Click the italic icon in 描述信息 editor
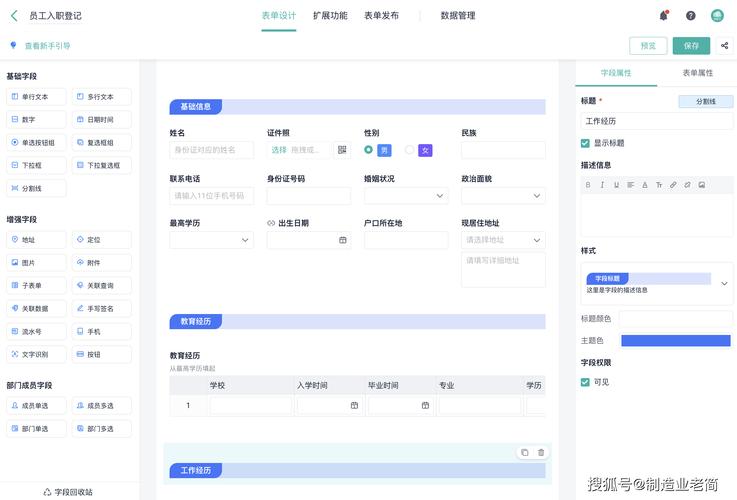The image size is (737, 500). click(602, 185)
